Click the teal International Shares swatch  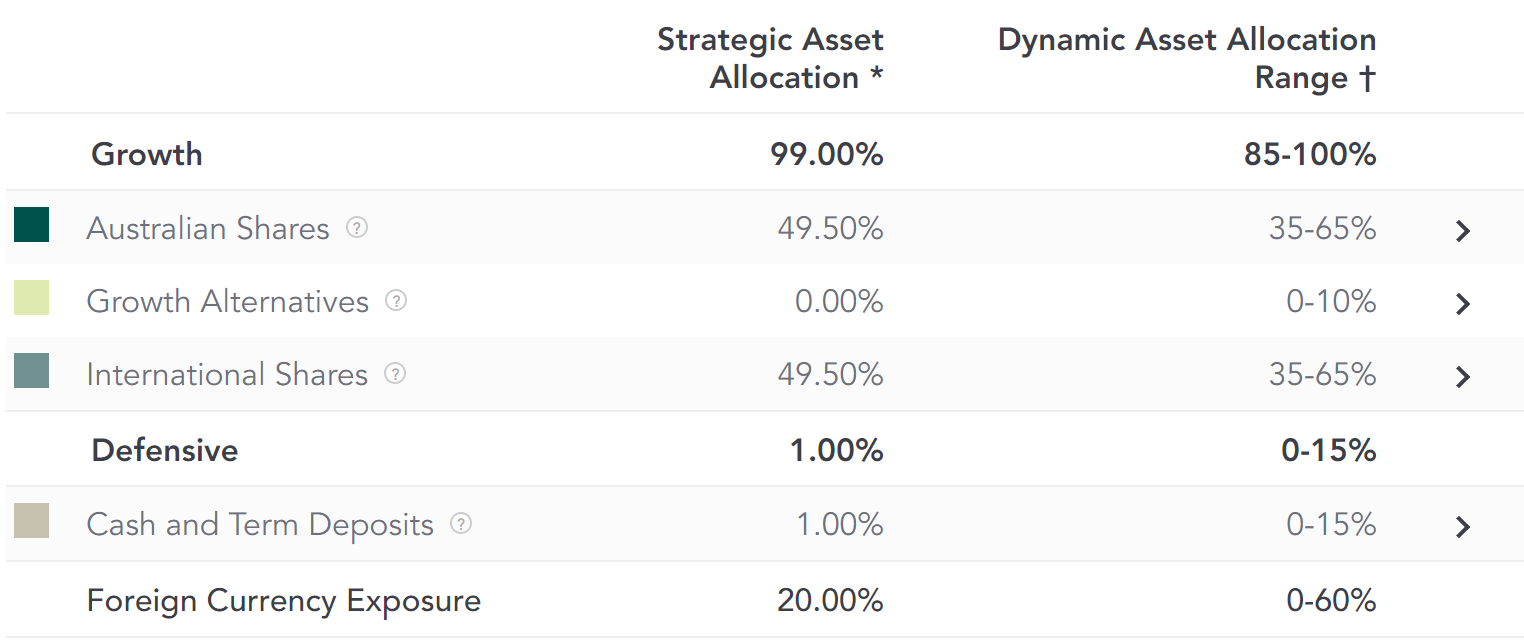tap(31, 371)
